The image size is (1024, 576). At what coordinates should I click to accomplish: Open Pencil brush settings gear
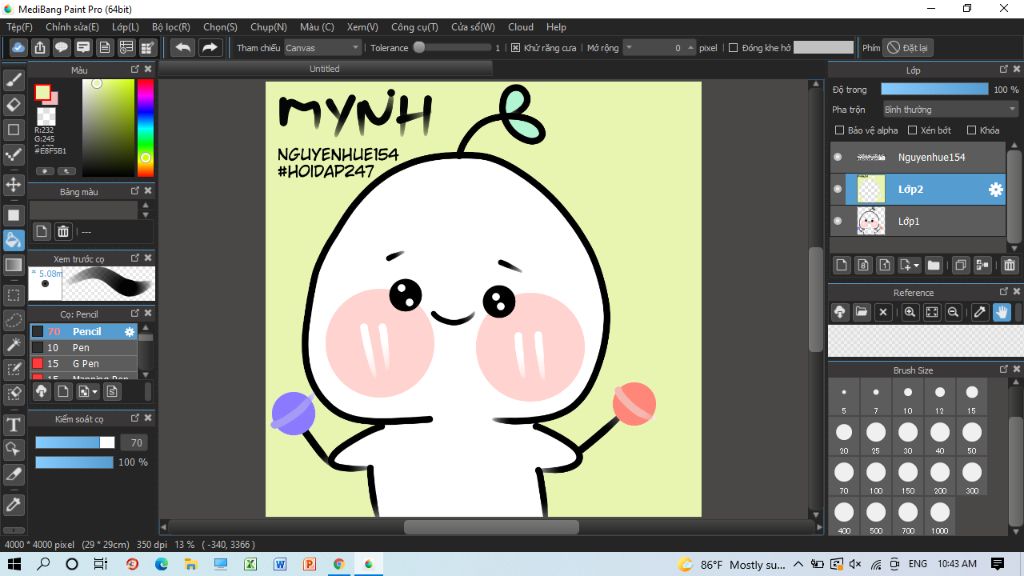point(129,332)
